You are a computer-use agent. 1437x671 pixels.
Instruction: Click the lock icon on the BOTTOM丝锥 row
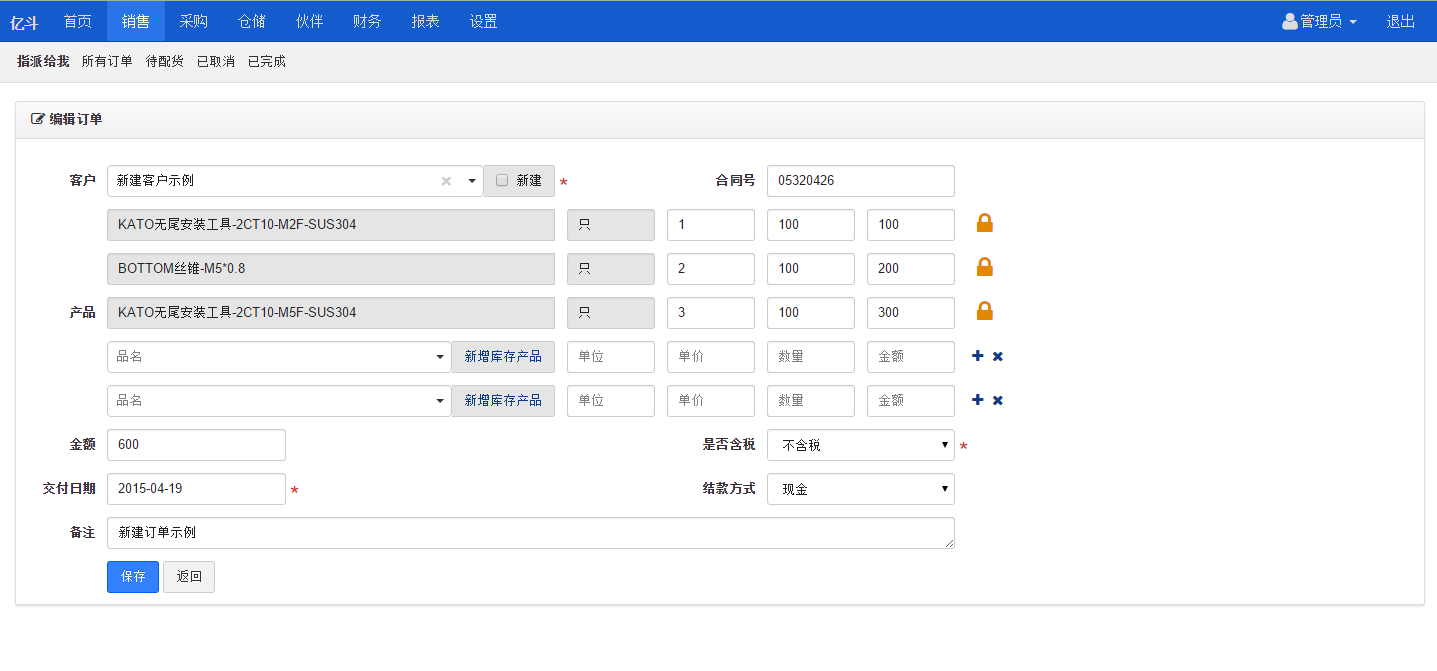(984, 267)
